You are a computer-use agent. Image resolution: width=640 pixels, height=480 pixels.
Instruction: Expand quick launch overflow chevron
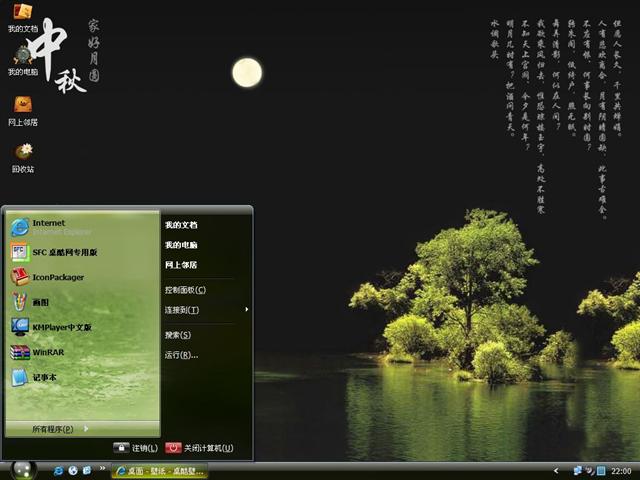102,468
